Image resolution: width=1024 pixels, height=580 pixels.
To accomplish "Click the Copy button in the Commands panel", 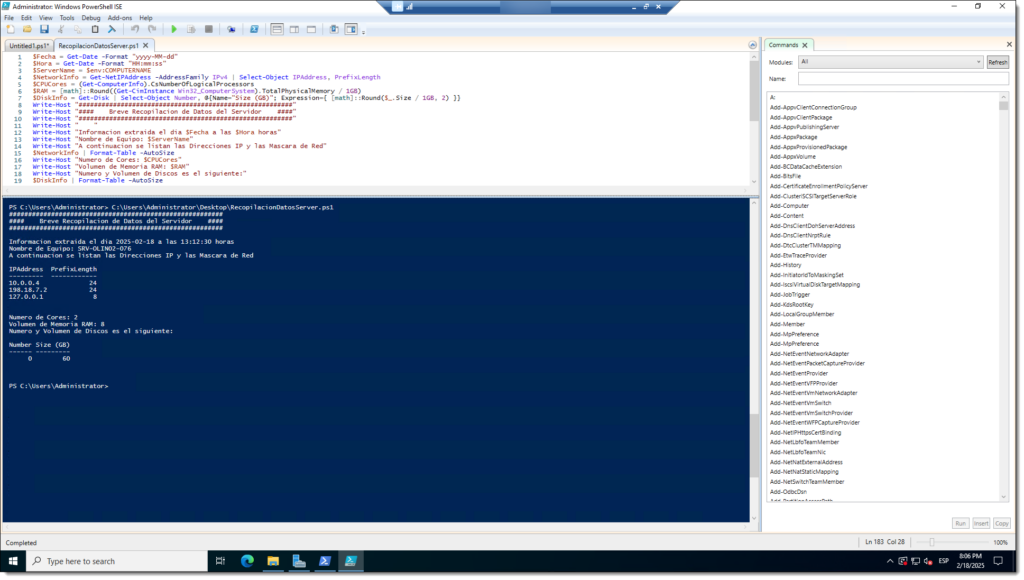I will (x=1002, y=523).
